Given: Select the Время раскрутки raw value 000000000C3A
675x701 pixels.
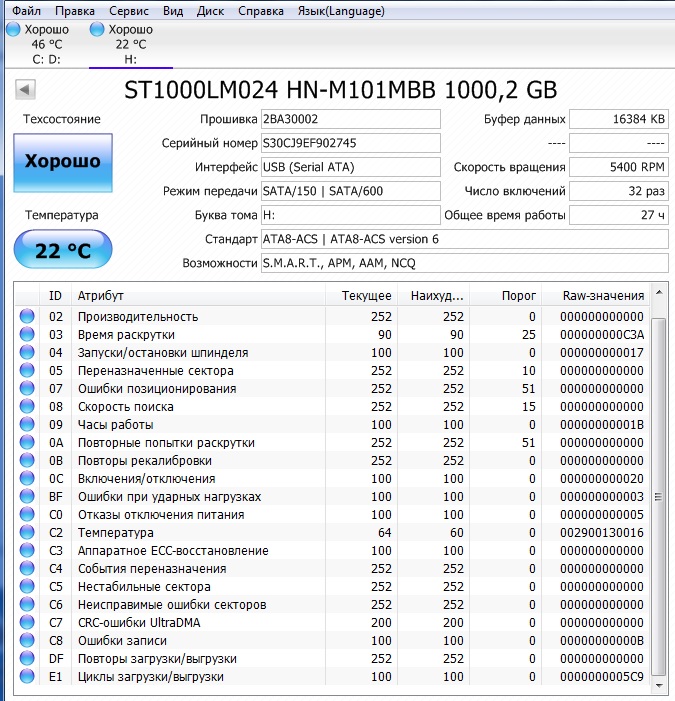Looking at the screenshot, I should click(x=602, y=334).
